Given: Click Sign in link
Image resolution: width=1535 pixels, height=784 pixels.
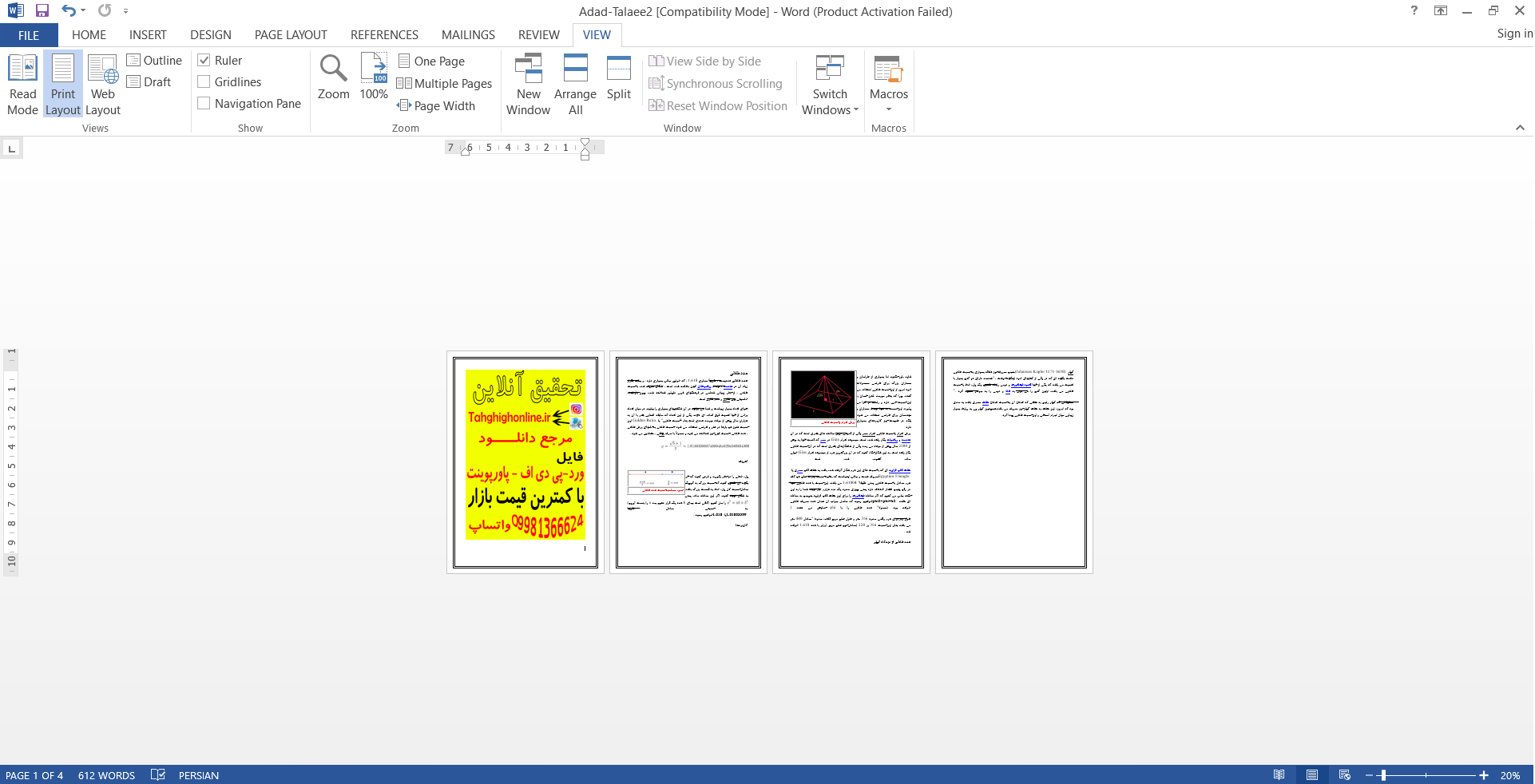Looking at the screenshot, I should click(1514, 34).
